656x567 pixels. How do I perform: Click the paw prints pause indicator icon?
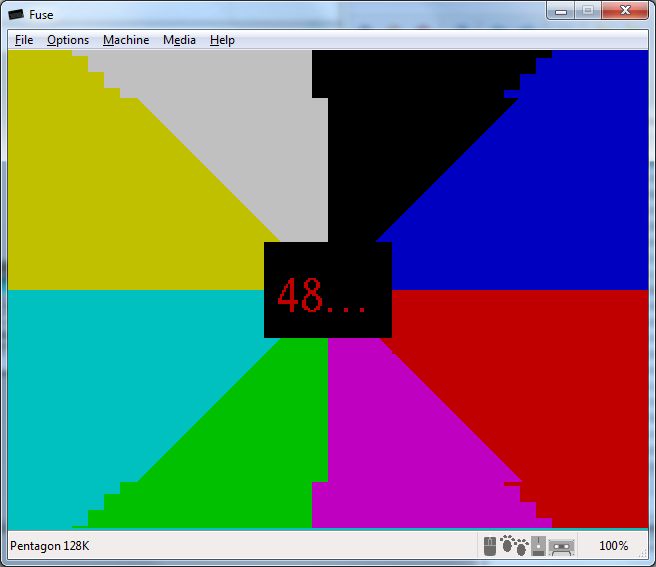click(x=514, y=545)
